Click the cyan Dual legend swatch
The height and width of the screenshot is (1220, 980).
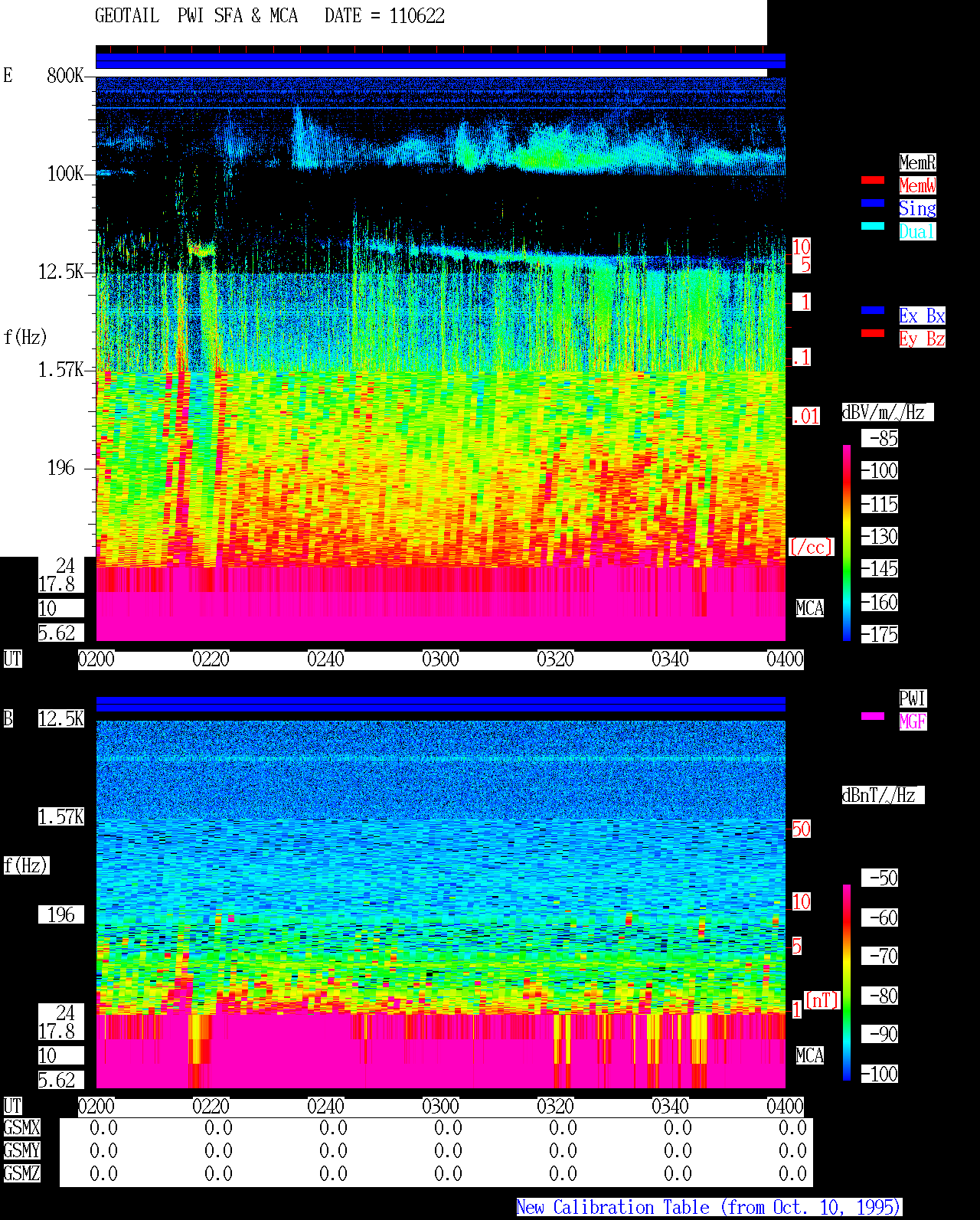click(873, 226)
